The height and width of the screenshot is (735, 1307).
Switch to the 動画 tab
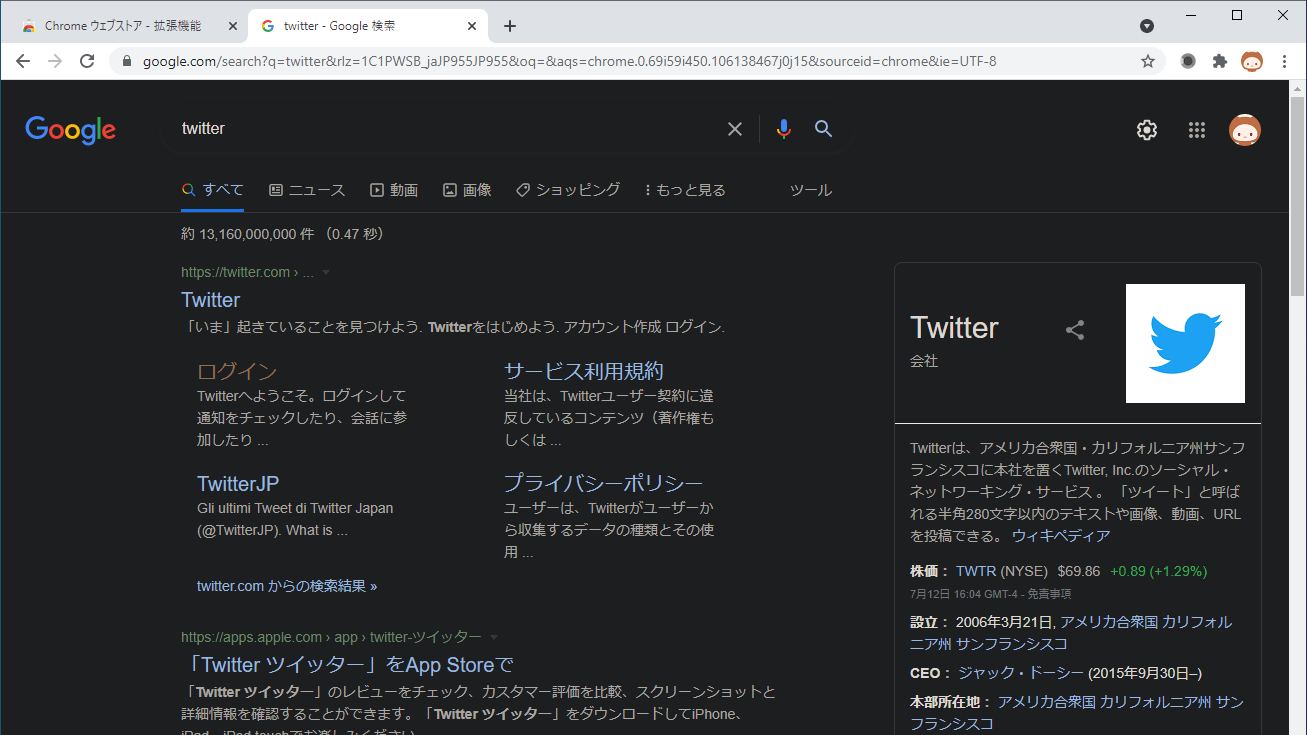coord(394,190)
